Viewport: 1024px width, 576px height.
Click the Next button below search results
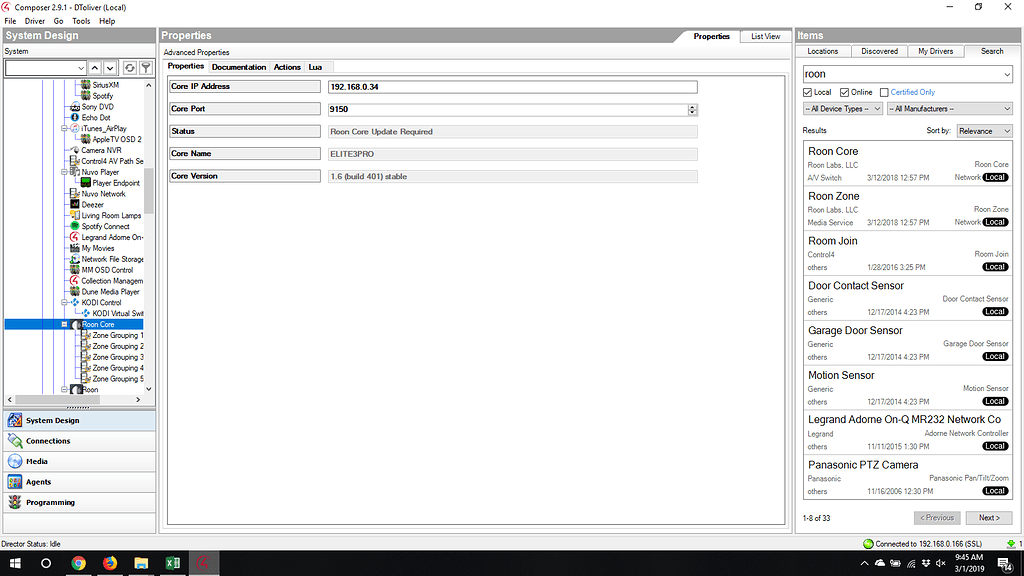[x=989, y=517]
